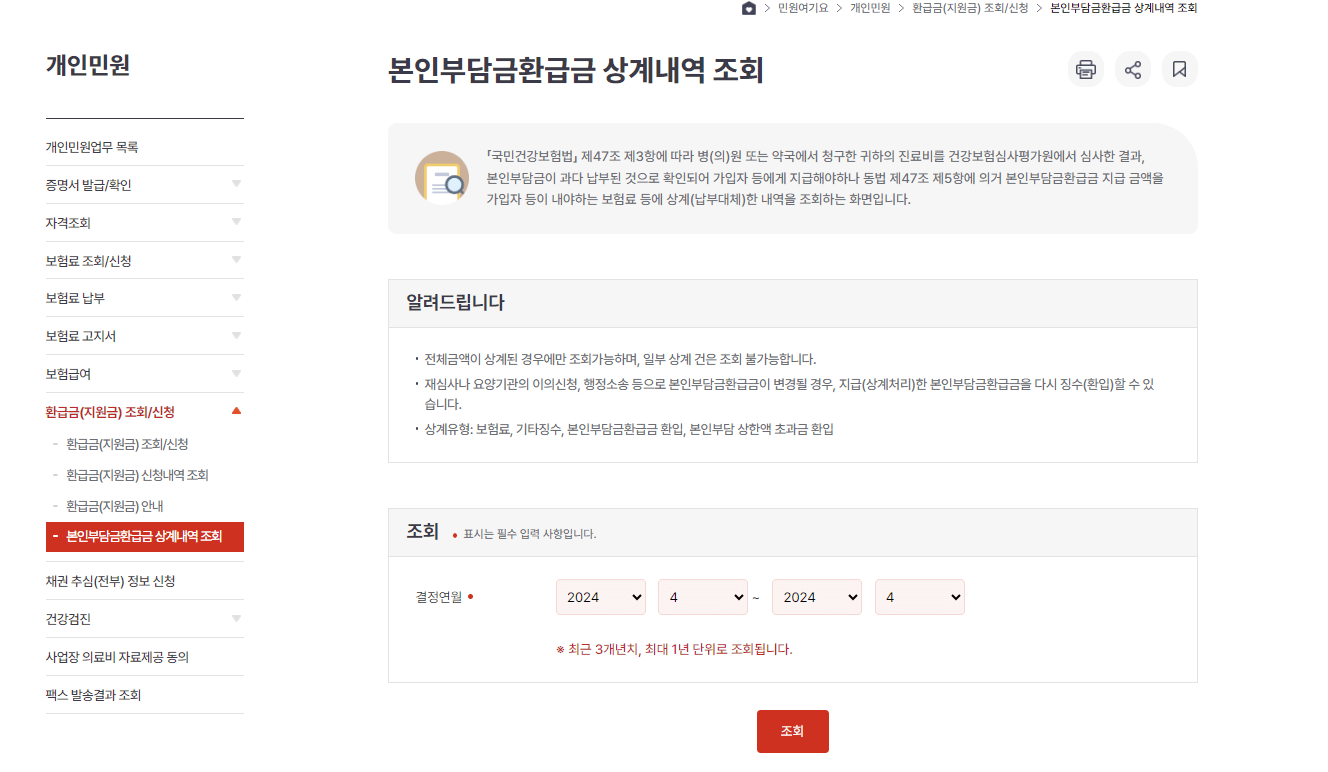Click the red 조회 button

[x=792, y=731]
